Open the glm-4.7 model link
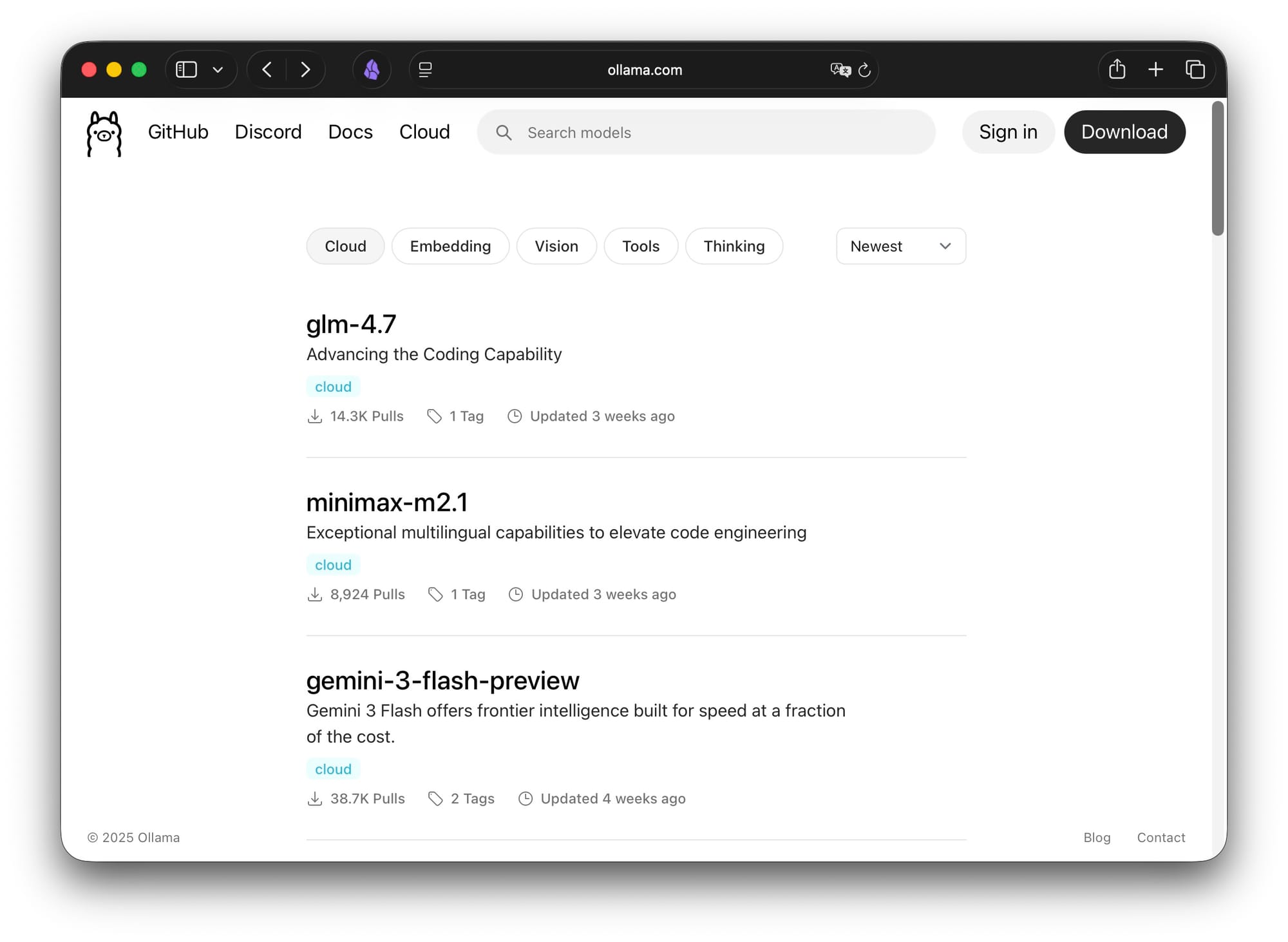The width and height of the screenshot is (1288, 942). [351, 324]
